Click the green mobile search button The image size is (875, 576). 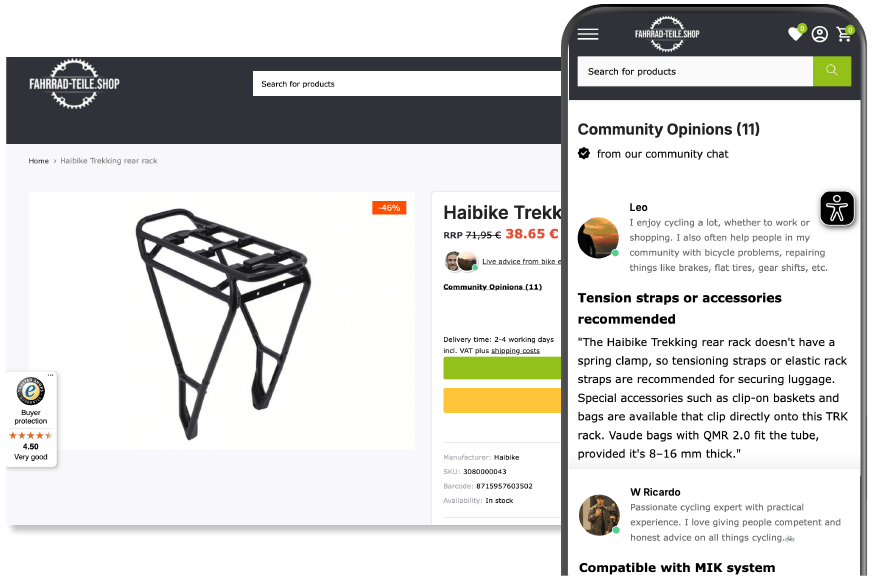(x=831, y=71)
